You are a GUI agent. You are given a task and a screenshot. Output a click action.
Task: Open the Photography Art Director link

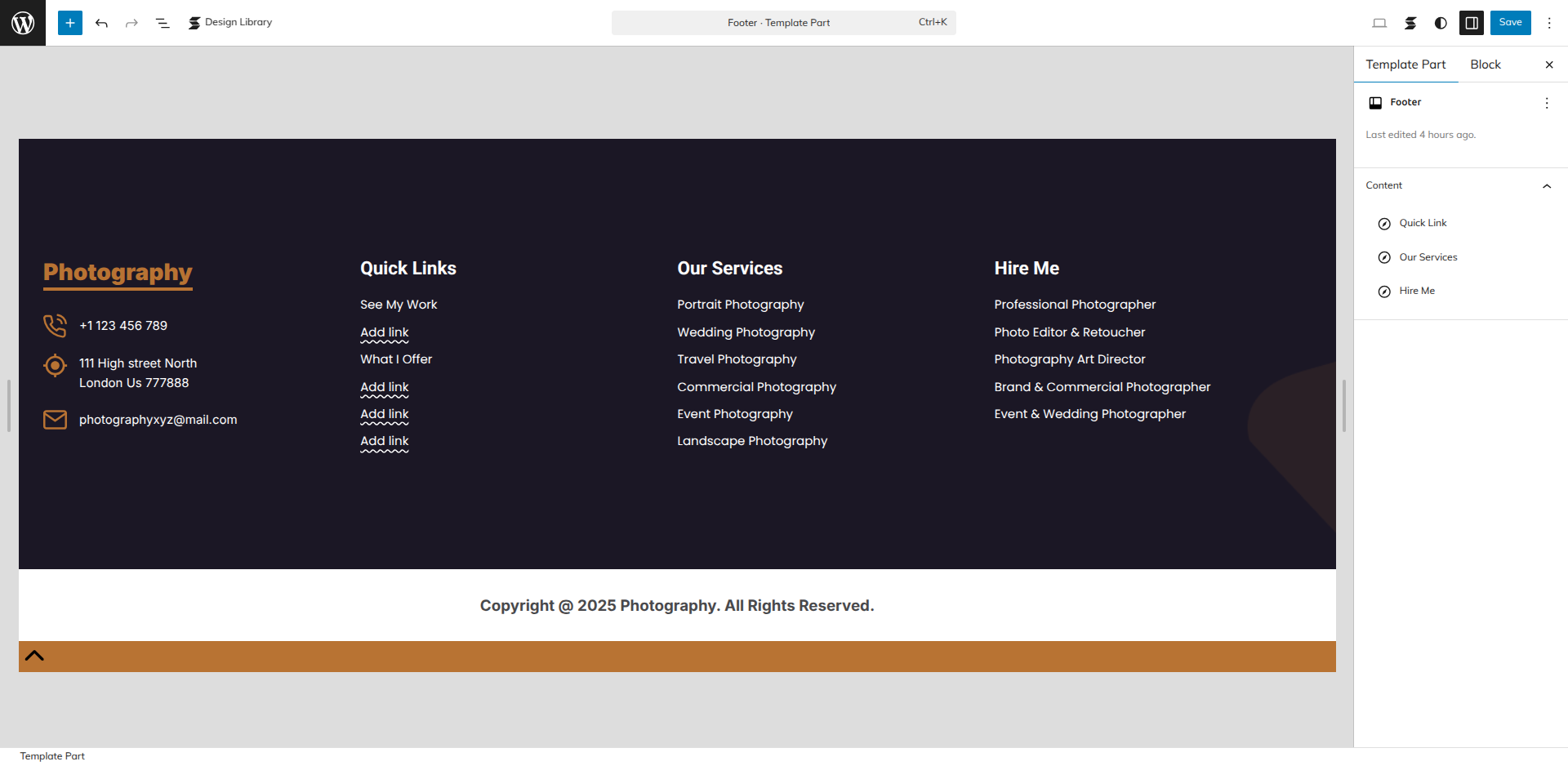point(1070,359)
